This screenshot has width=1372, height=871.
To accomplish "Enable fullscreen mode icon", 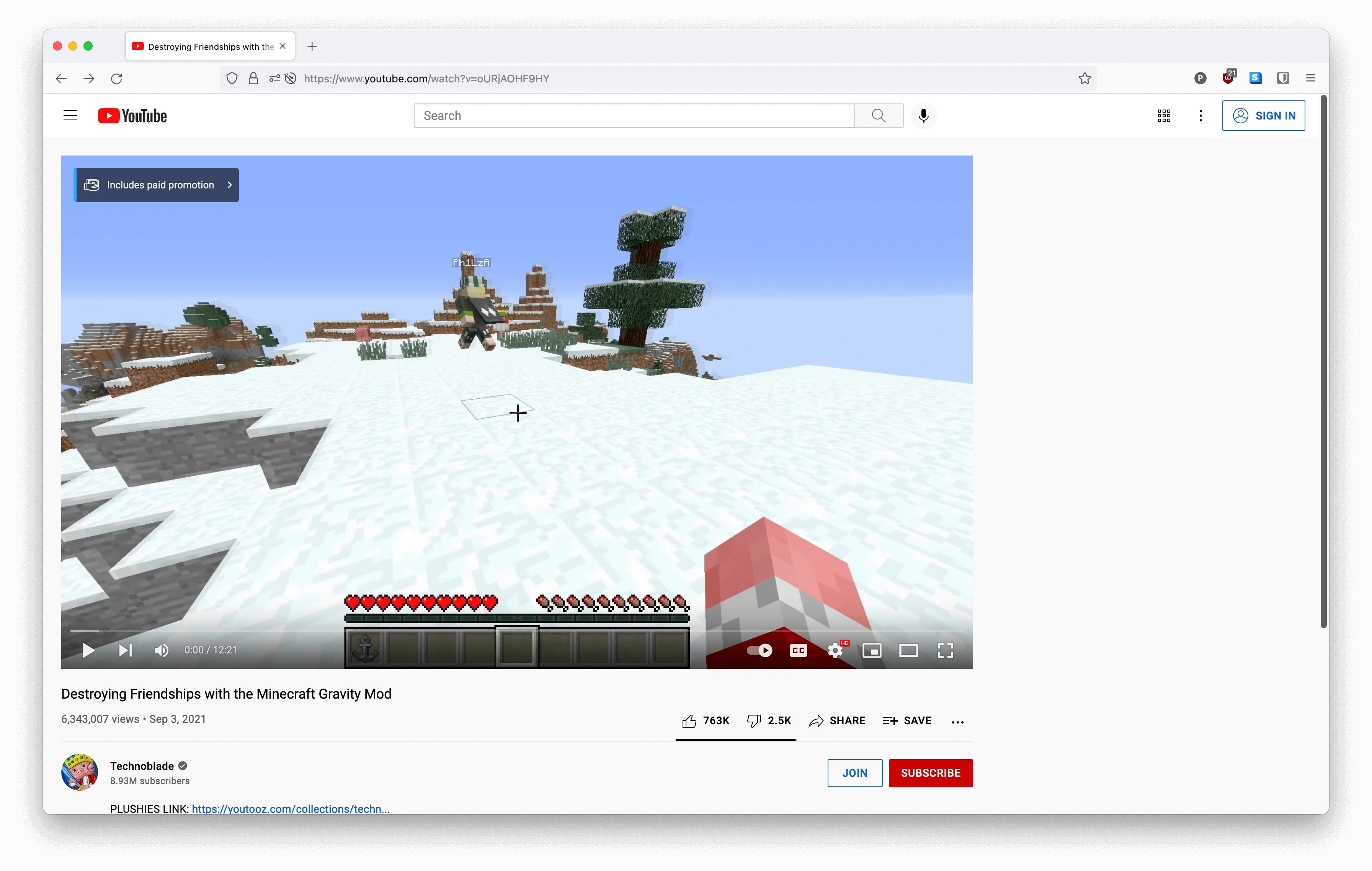I will pos(946,650).
